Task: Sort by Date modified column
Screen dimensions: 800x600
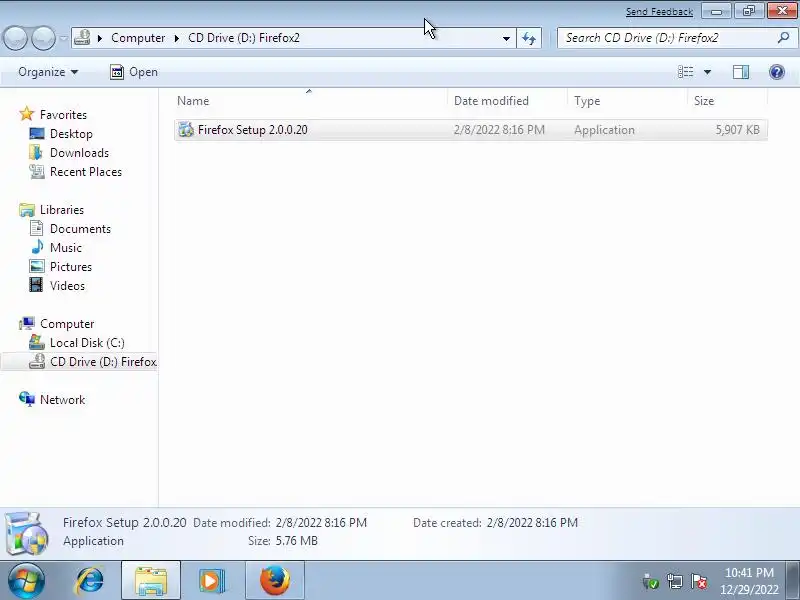Action: (x=507, y=101)
